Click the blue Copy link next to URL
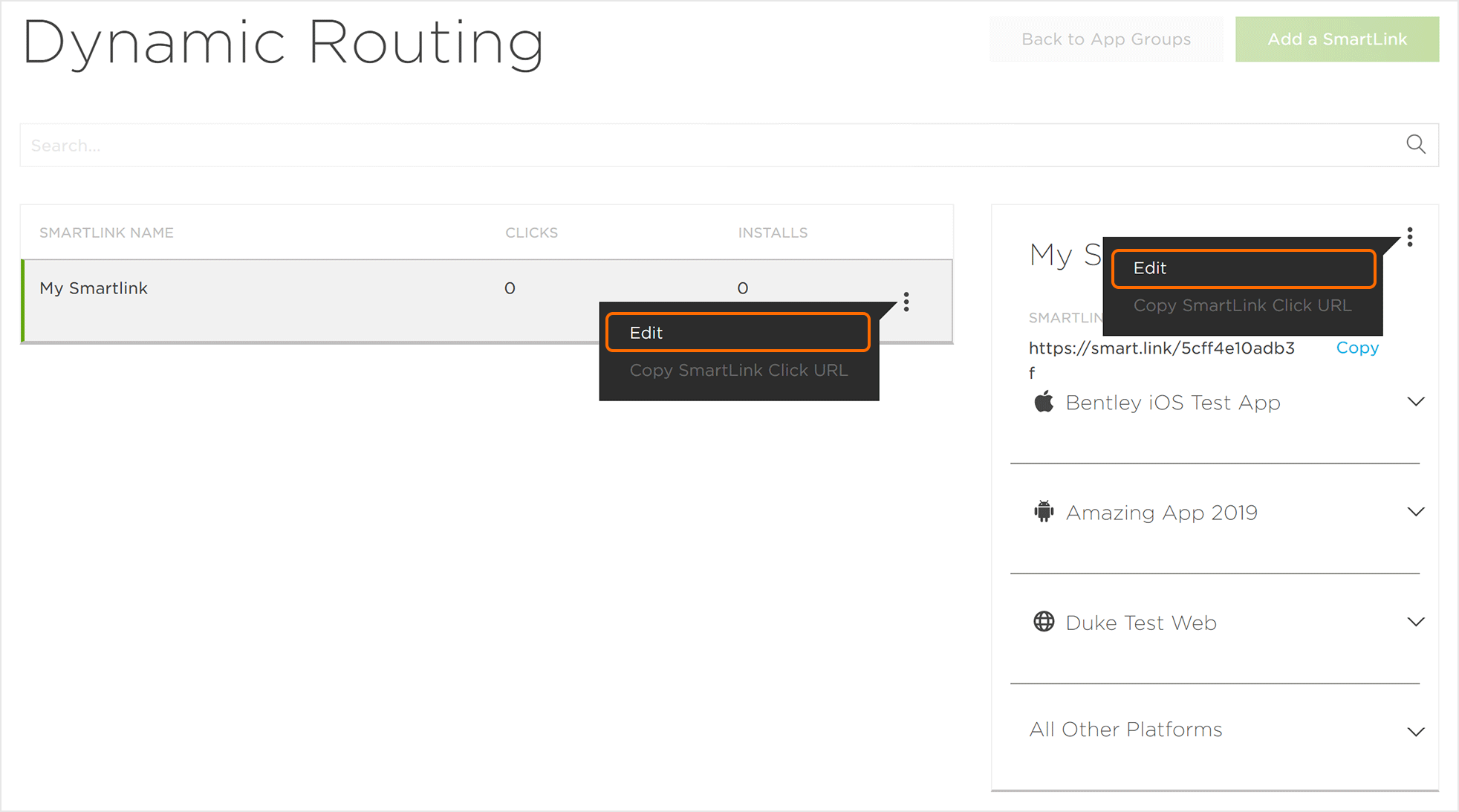The height and width of the screenshot is (812, 1459). coord(1356,348)
